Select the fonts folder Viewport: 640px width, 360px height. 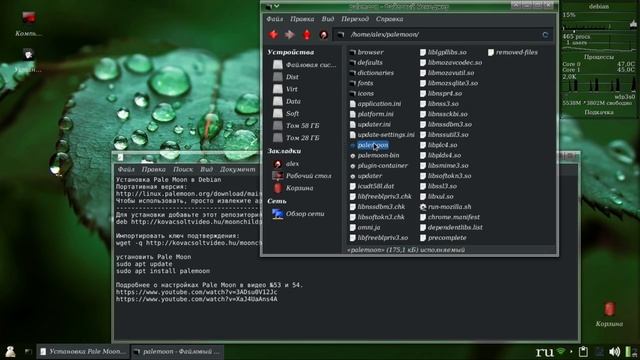(x=361, y=83)
